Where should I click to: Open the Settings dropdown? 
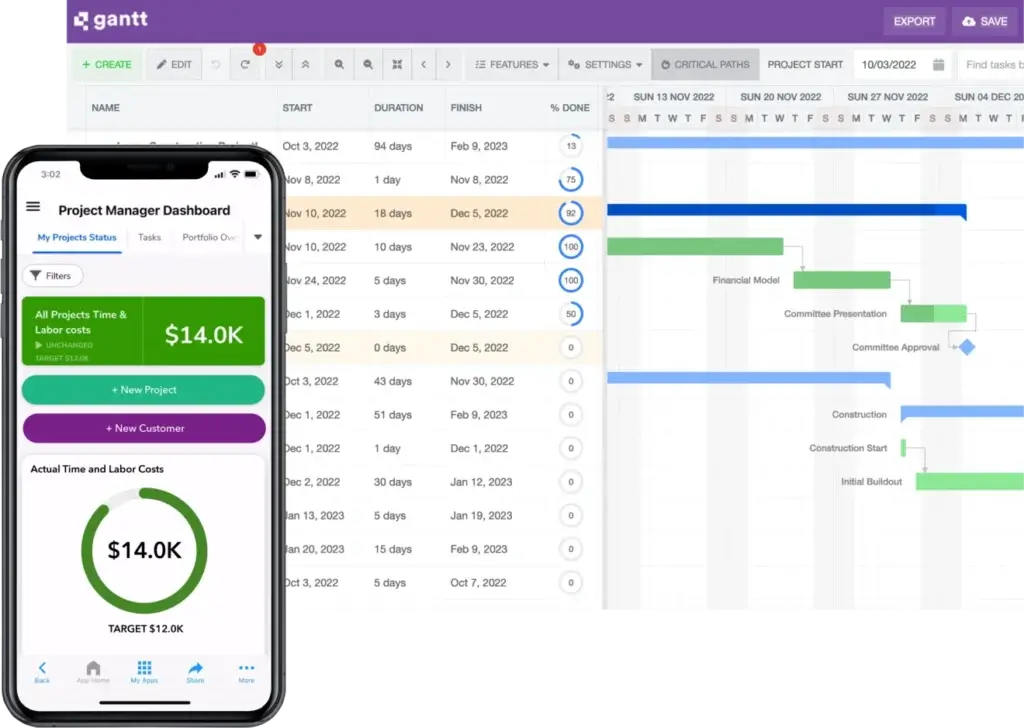[605, 65]
